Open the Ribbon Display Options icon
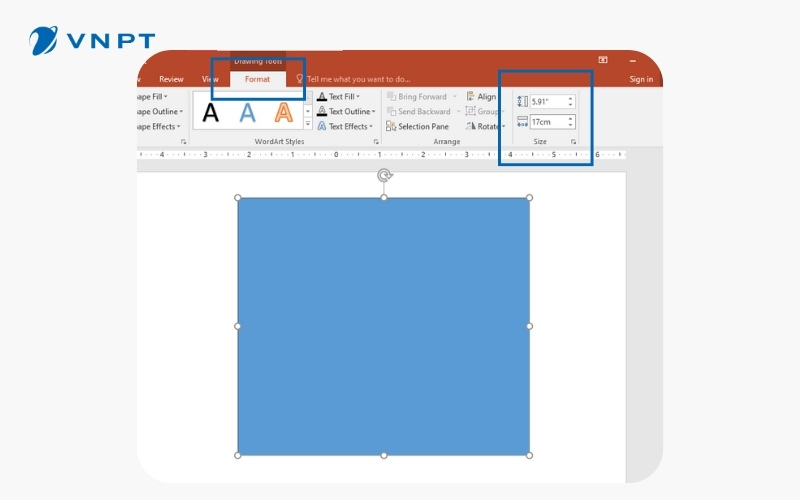Image resolution: width=800 pixels, height=500 pixels. pos(603,60)
